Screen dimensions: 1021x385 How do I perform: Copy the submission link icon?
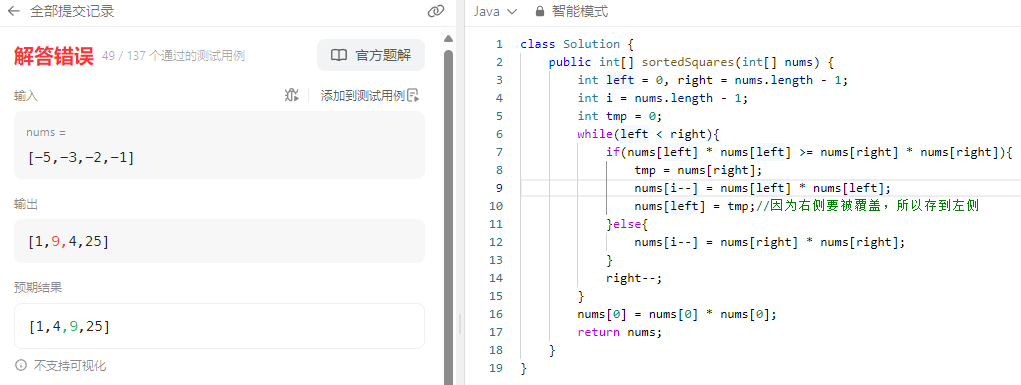click(x=436, y=11)
